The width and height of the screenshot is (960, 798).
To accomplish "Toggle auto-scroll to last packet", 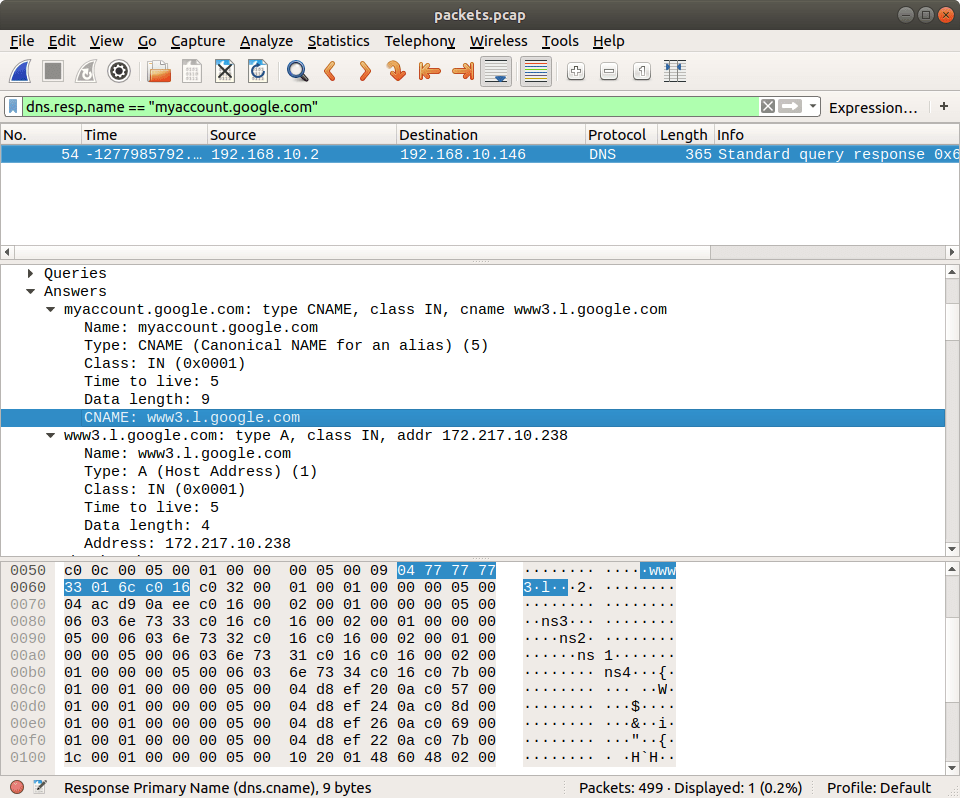I will (496, 71).
